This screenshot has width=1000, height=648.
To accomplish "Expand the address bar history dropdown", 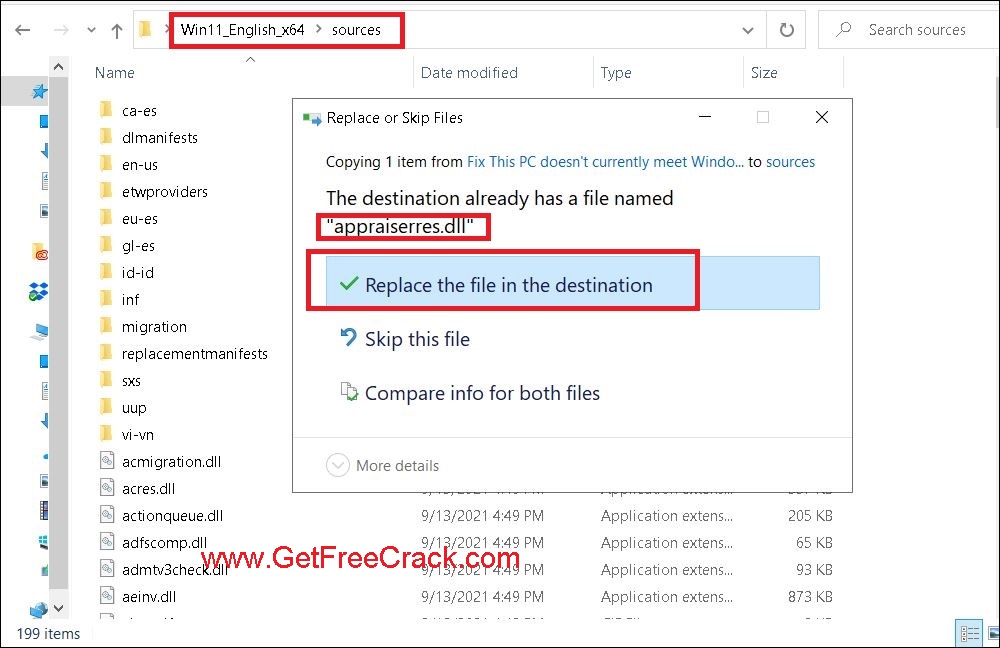I will [x=747, y=30].
